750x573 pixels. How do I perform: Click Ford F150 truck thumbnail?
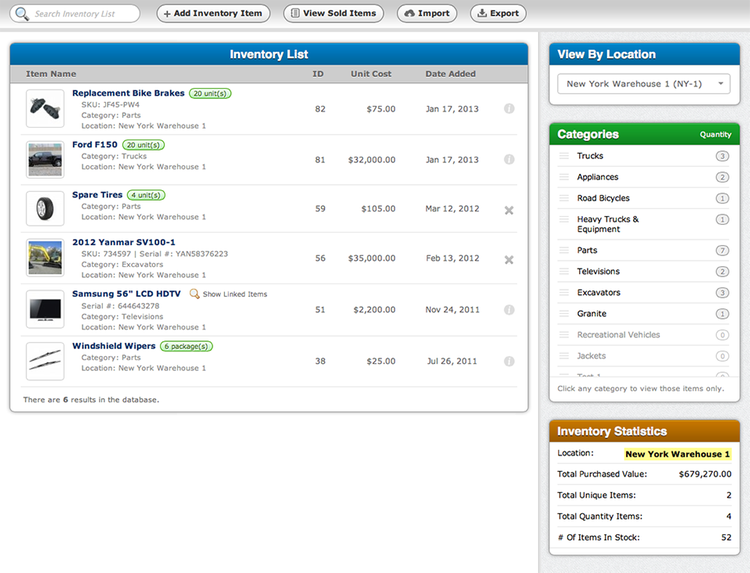(x=45, y=160)
